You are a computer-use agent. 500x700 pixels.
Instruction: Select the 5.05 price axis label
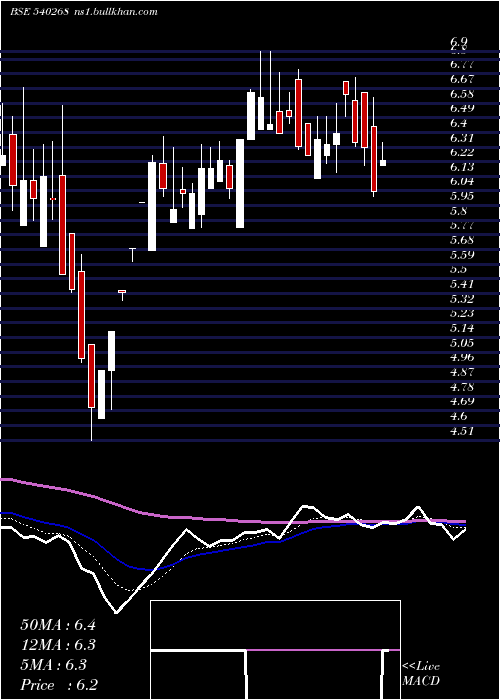[462, 343]
